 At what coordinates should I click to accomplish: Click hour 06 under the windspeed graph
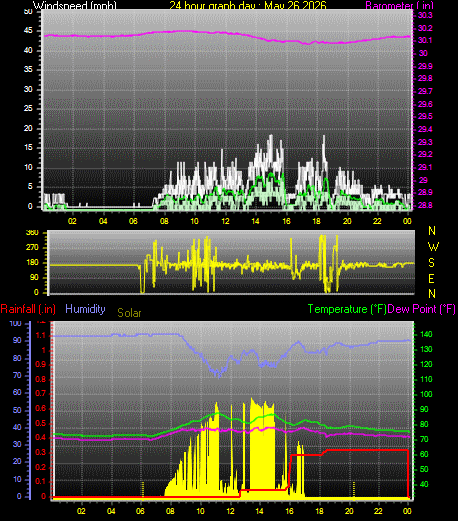[133, 221]
